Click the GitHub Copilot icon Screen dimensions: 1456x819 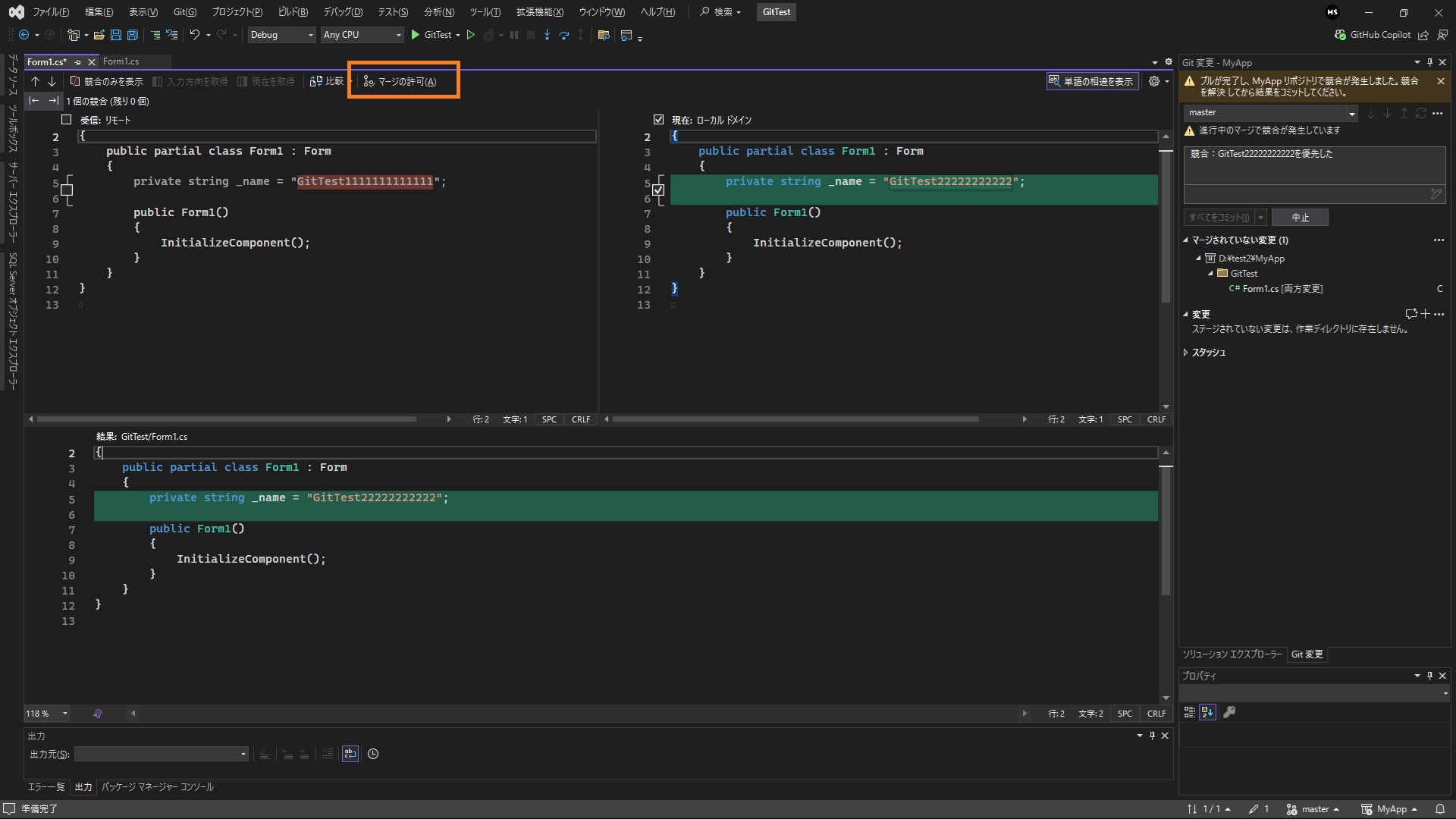(x=1340, y=35)
